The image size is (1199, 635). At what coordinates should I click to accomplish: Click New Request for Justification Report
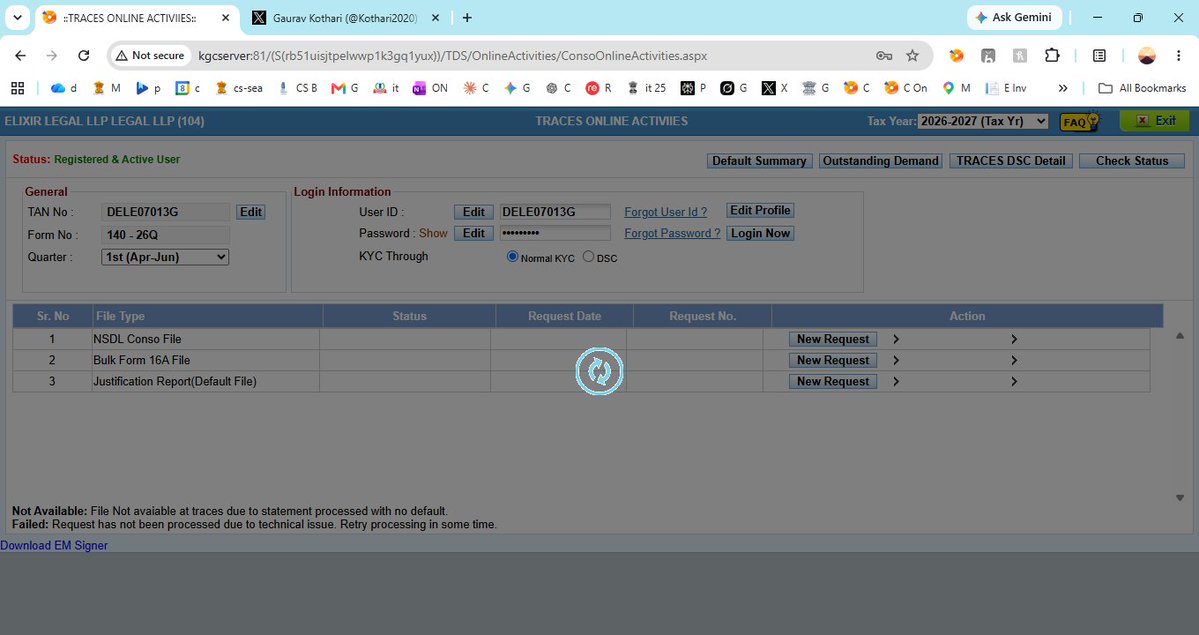click(x=833, y=382)
